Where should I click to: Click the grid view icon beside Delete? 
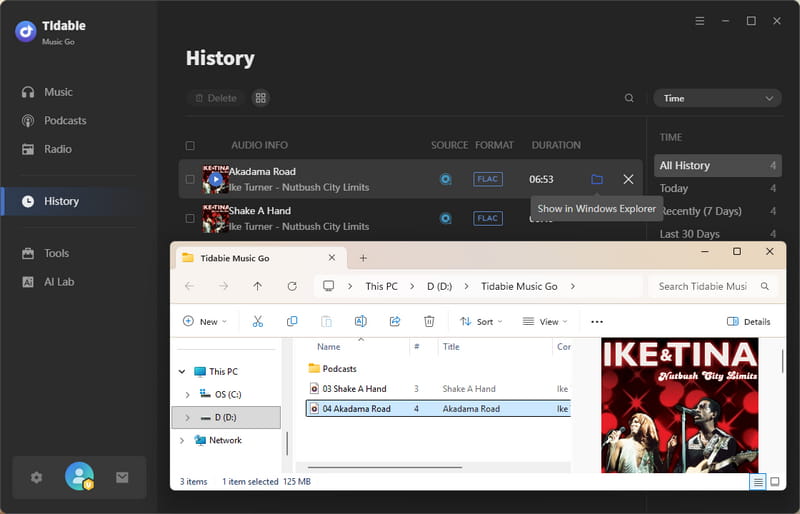pos(261,98)
